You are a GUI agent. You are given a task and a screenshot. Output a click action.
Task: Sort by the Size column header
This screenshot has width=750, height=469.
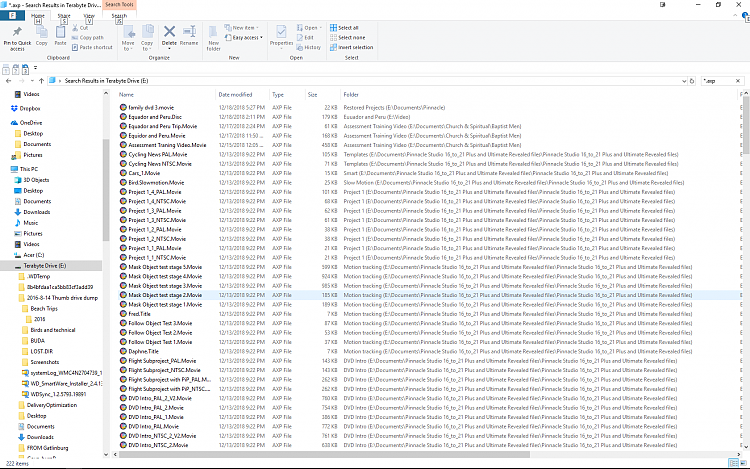(322, 95)
